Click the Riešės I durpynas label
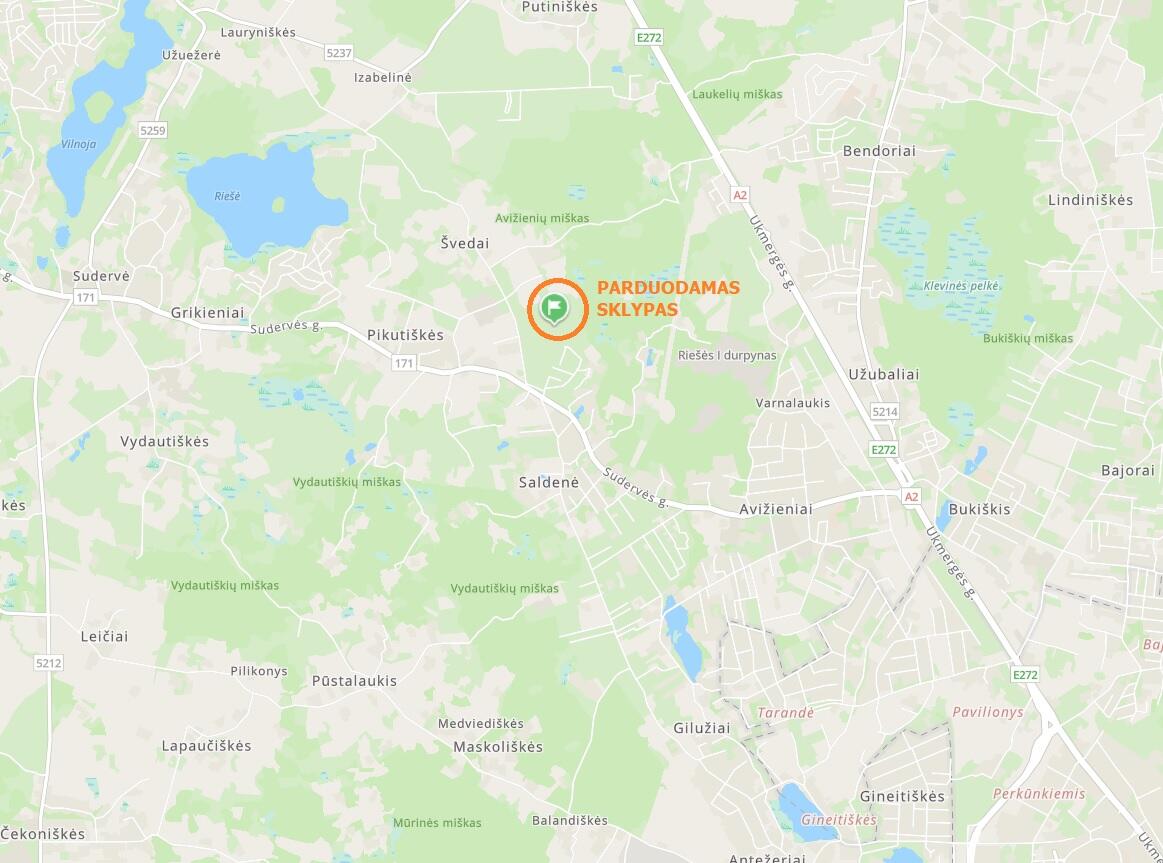The height and width of the screenshot is (863, 1163). click(x=727, y=355)
